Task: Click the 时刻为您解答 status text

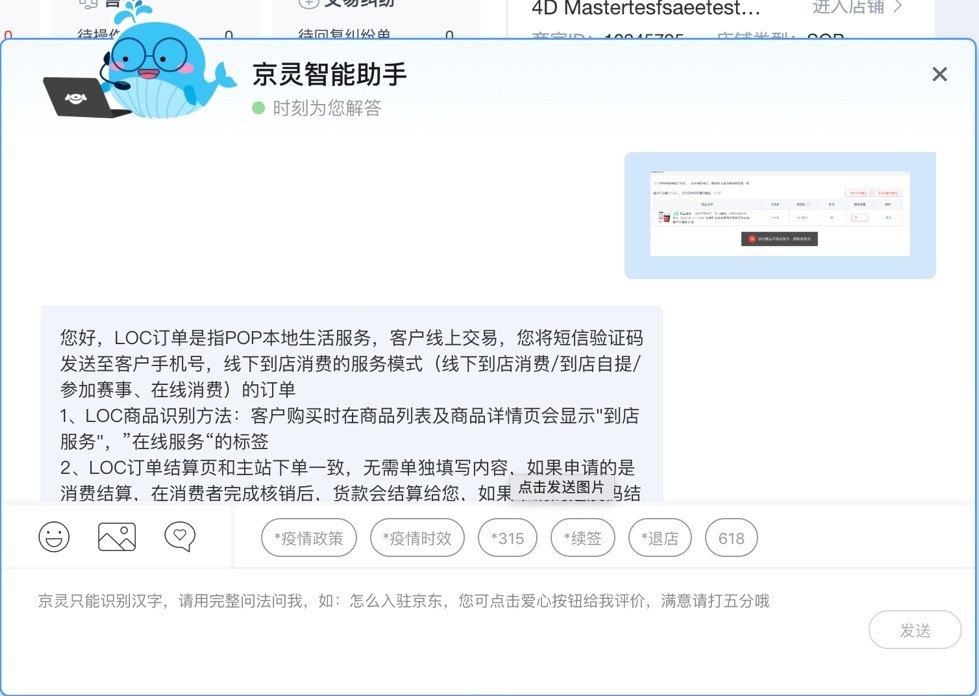Action: pos(327,108)
